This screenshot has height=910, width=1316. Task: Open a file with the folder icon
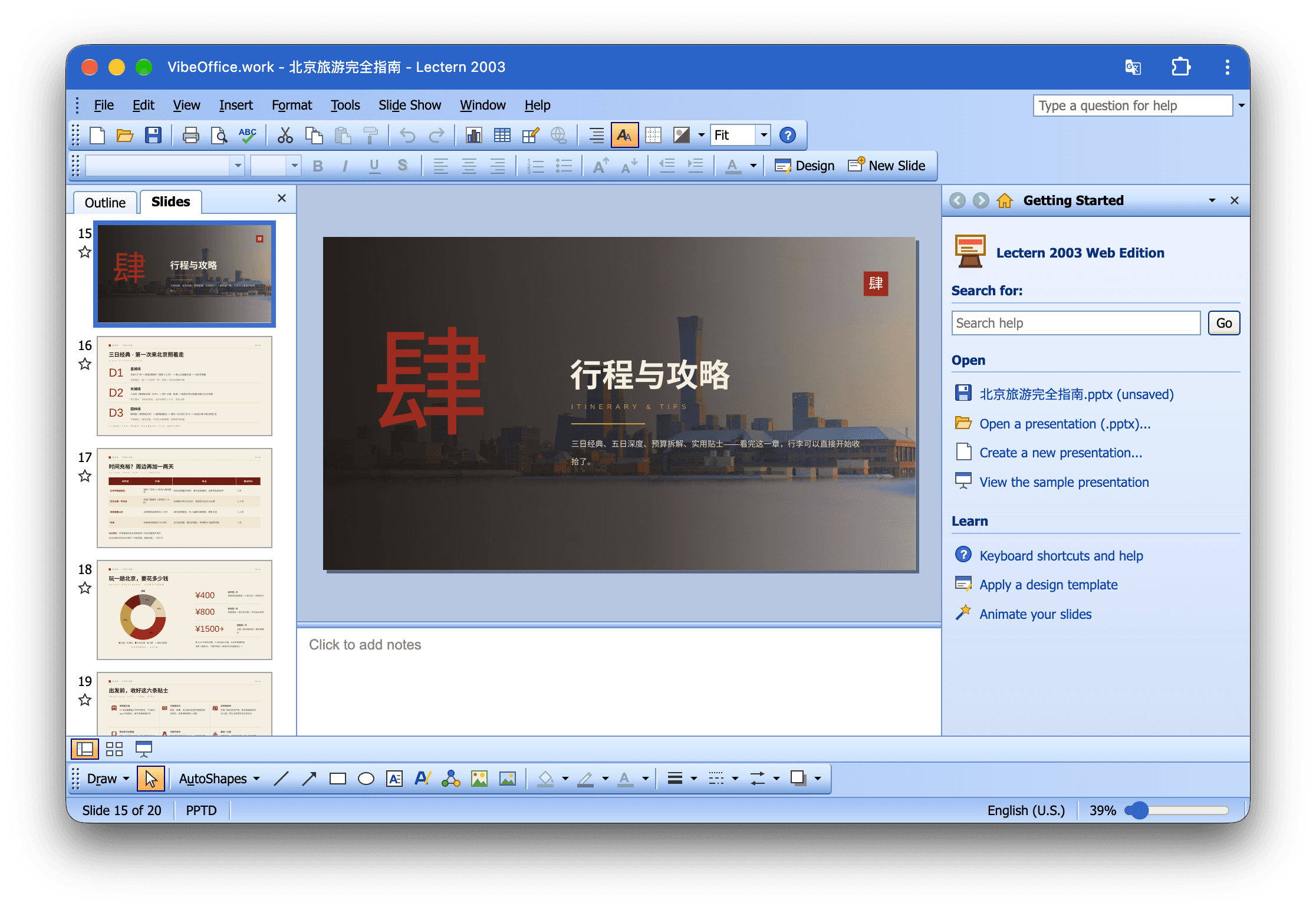[x=125, y=136]
